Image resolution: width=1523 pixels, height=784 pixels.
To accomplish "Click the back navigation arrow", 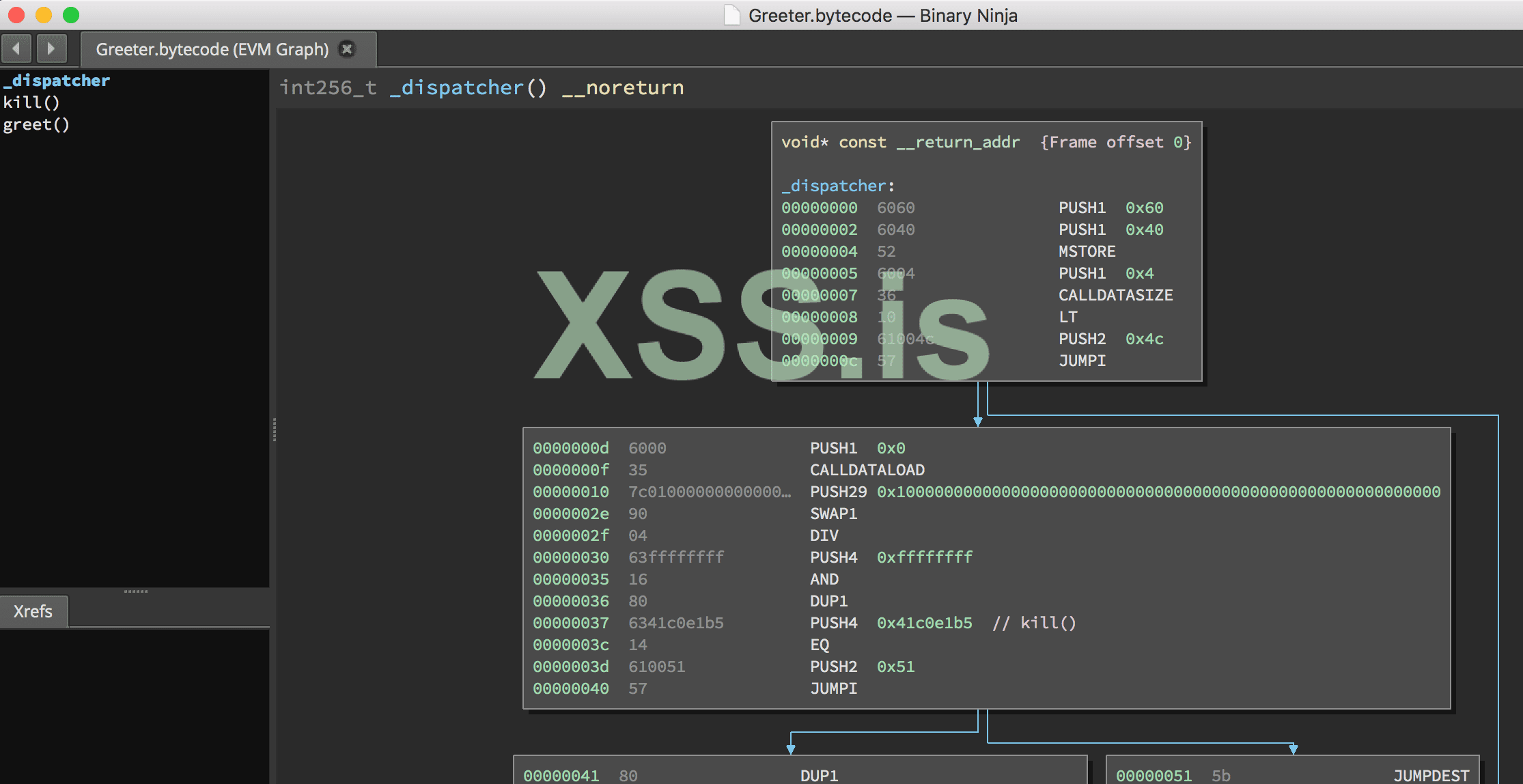I will 17,48.
